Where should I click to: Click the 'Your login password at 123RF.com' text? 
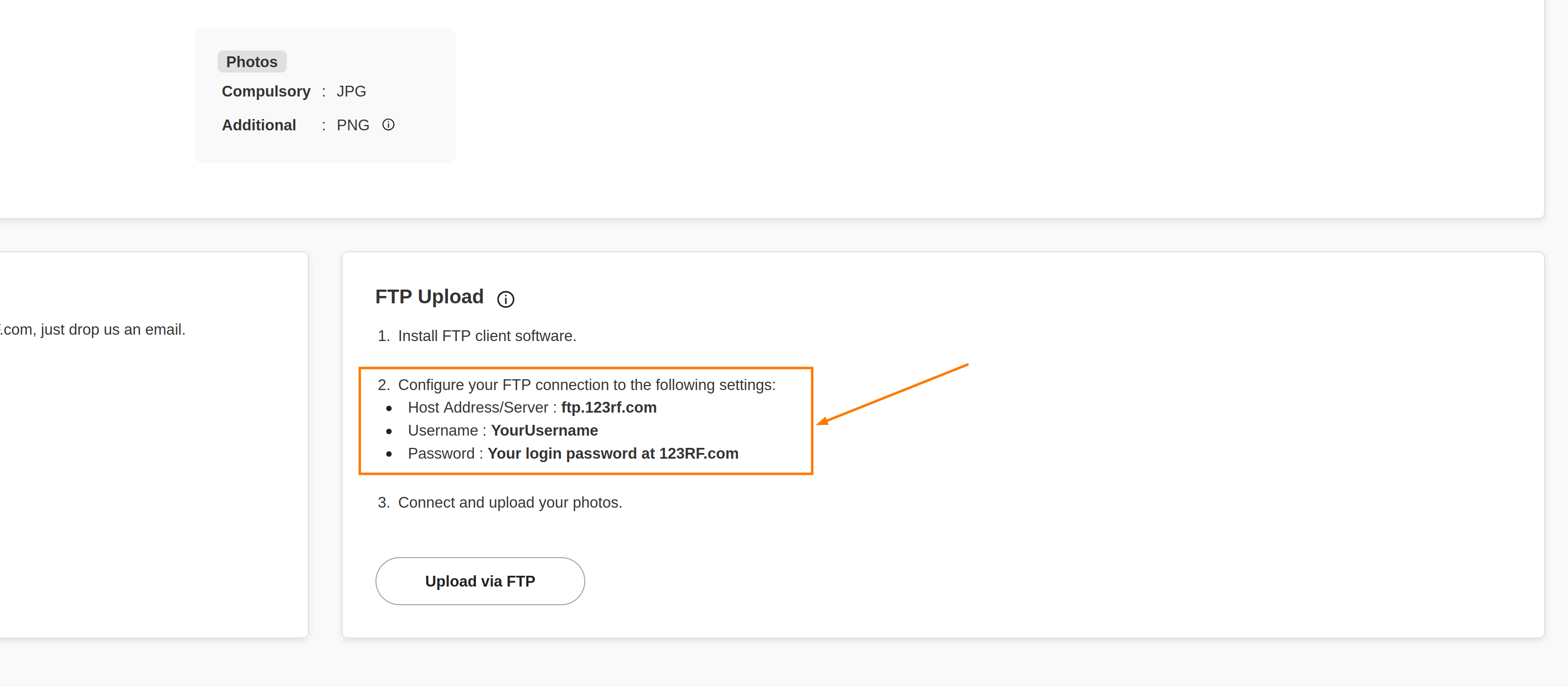tap(612, 453)
